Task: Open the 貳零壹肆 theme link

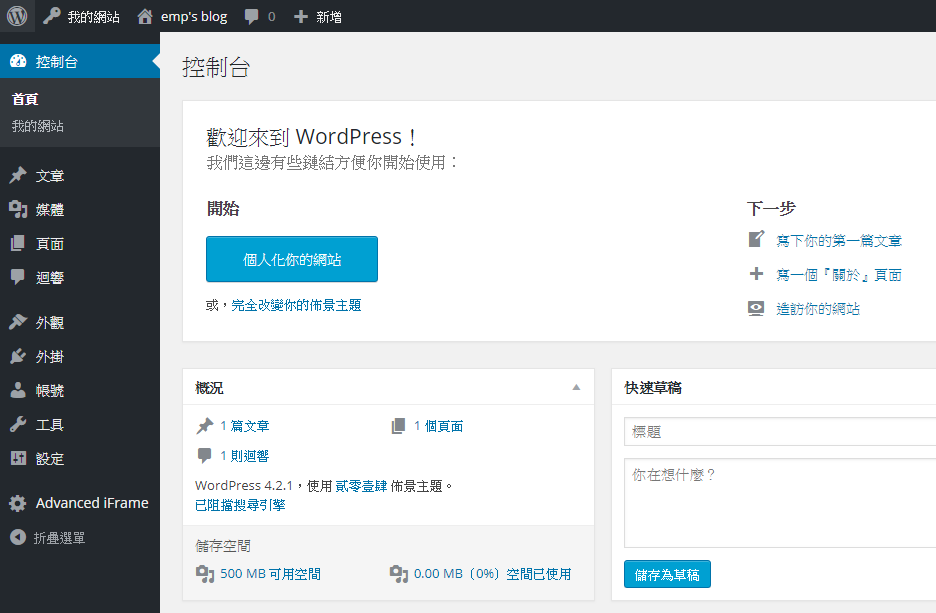Action: (x=361, y=486)
